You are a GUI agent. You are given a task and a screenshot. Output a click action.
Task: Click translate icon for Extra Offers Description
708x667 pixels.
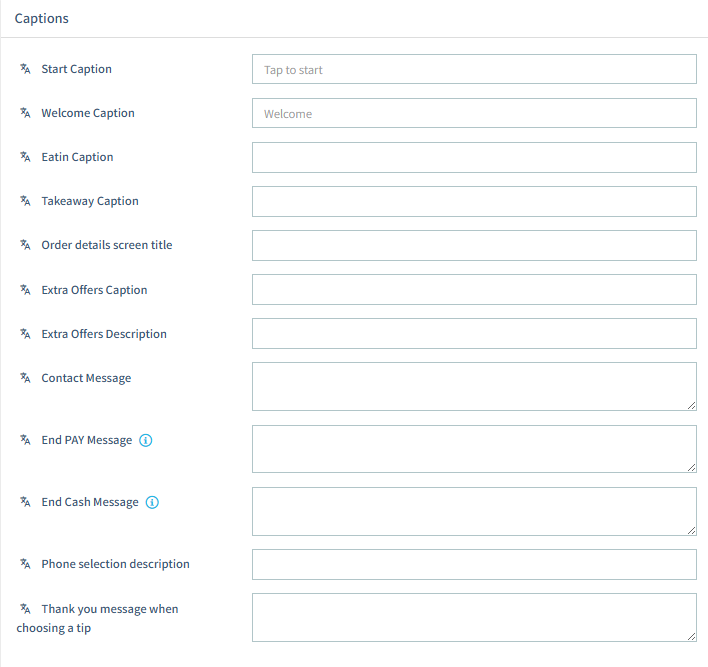[26, 334]
